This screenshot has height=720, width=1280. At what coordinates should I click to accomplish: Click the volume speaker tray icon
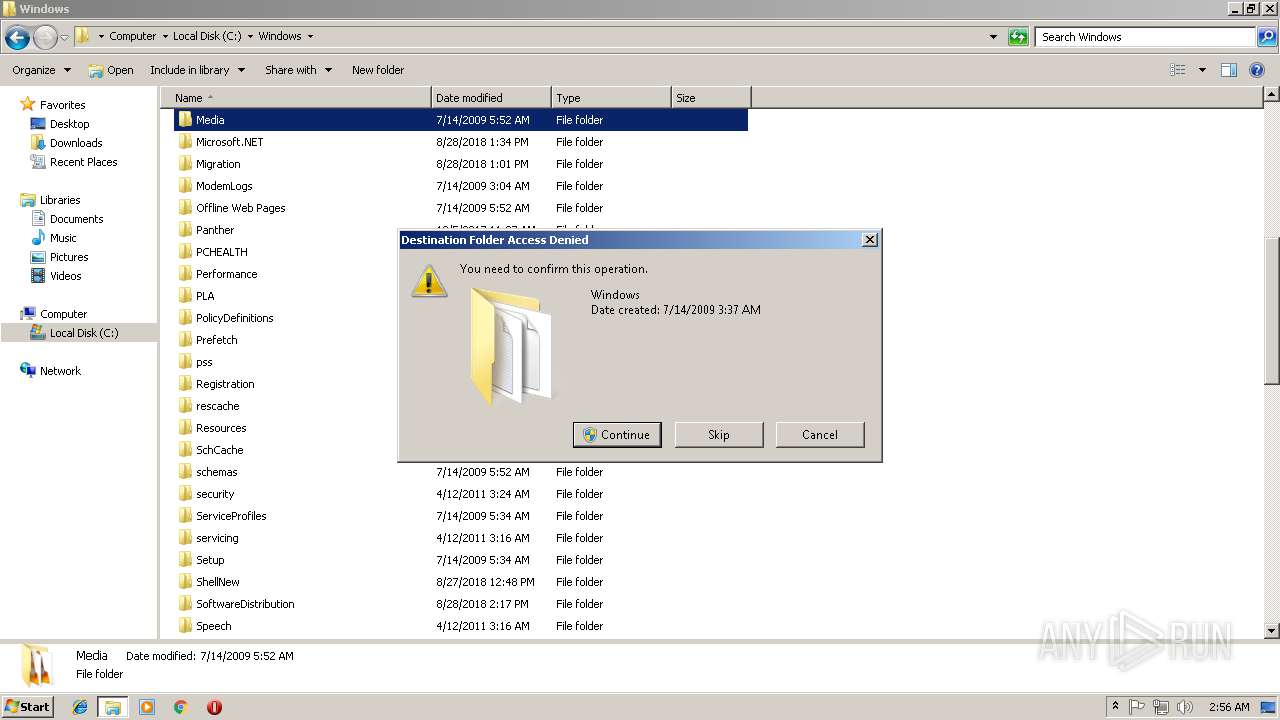point(1185,707)
